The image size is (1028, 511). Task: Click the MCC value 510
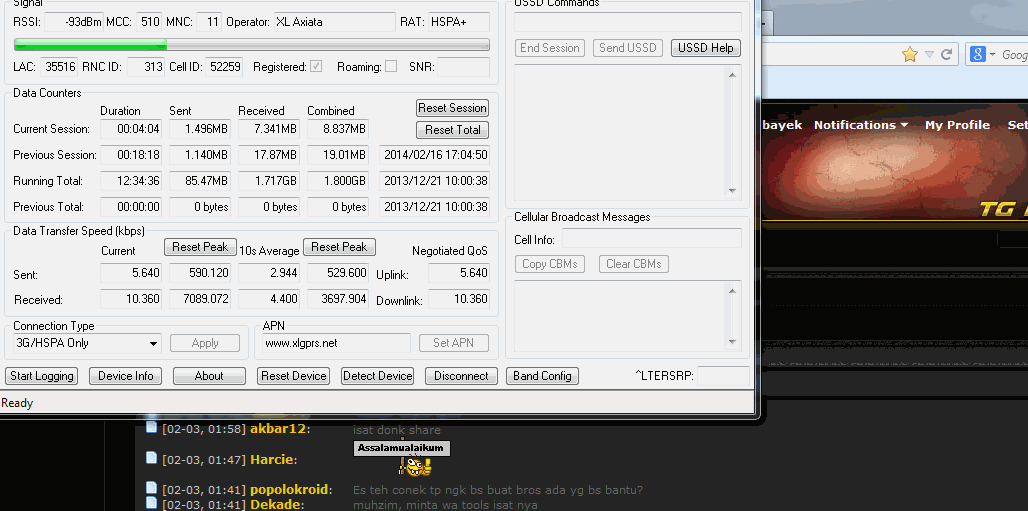(x=149, y=22)
